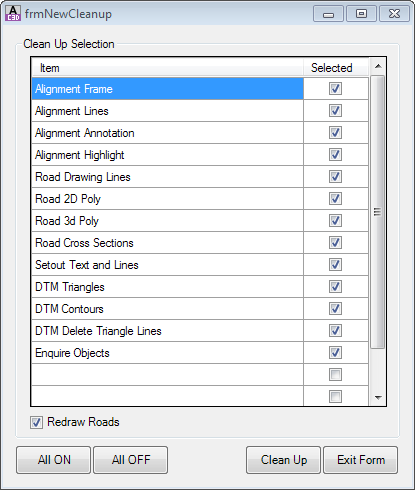This screenshot has height=490, width=415.
Task: Uncheck the Road Cross Sections checkbox
Action: 335,243
